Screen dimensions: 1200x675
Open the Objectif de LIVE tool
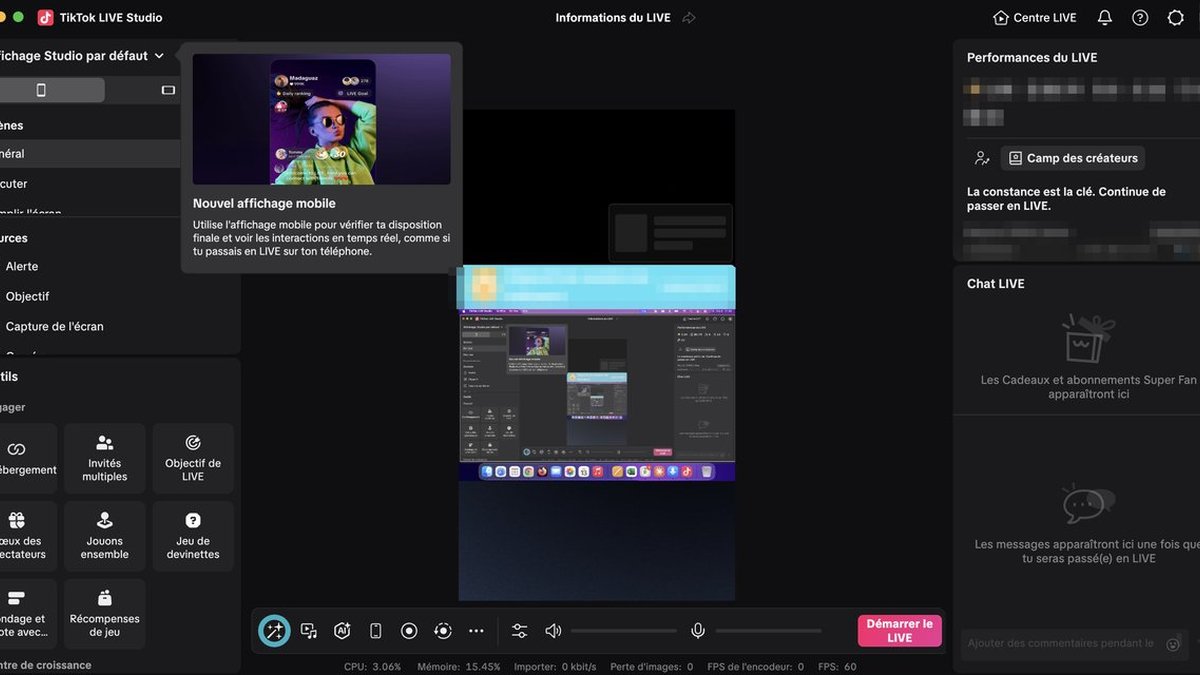pyautogui.click(x=193, y=458)
